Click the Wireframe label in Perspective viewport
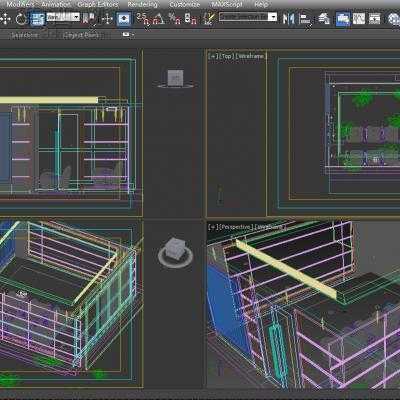Viewport: 400px width, 400px height. [x=269, y=227]
